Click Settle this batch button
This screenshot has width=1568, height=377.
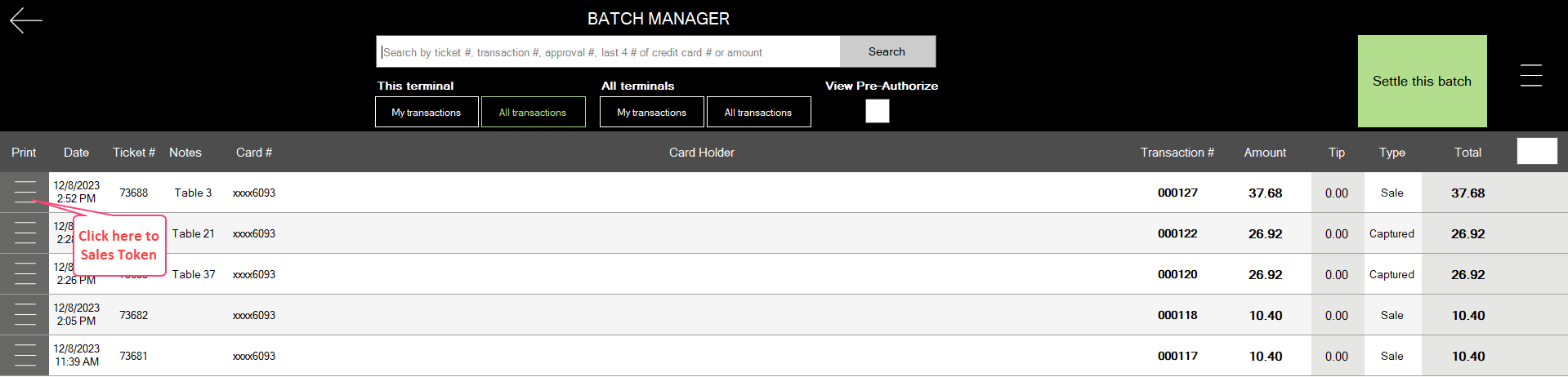pyautogui.click(x=1422, y=81)
